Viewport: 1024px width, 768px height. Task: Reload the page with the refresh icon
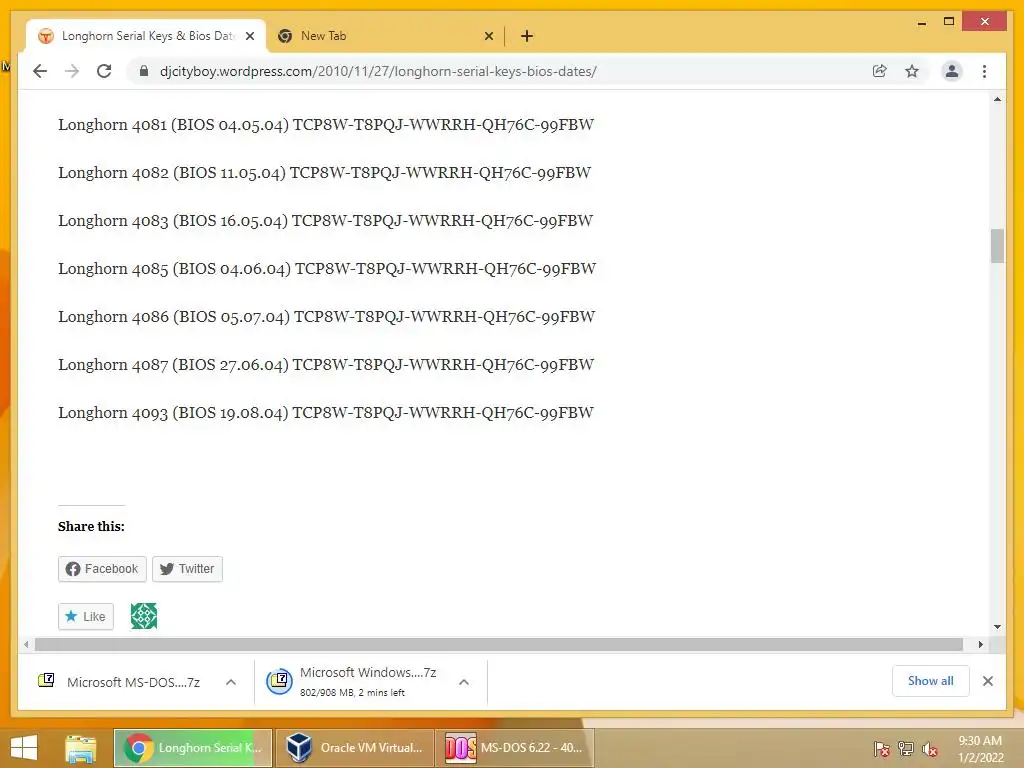104,71
